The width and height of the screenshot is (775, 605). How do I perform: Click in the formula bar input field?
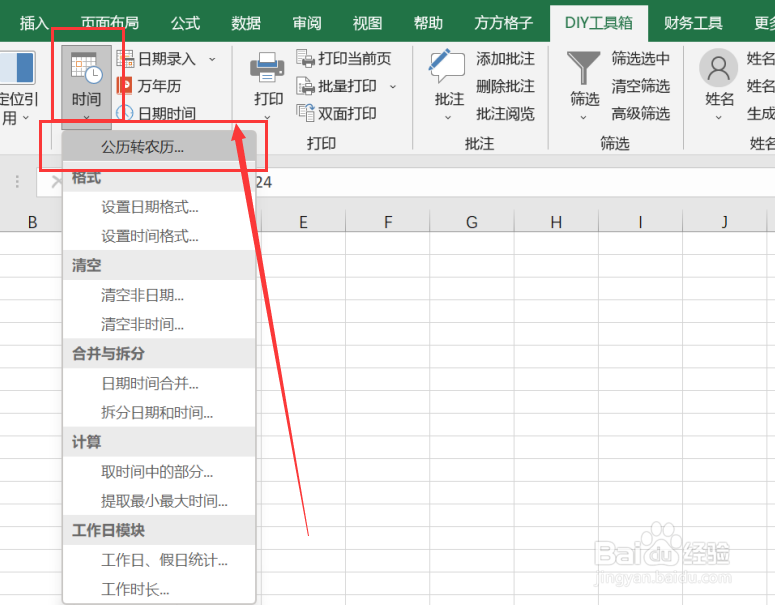pyautogui.click(x=514, y=182)
